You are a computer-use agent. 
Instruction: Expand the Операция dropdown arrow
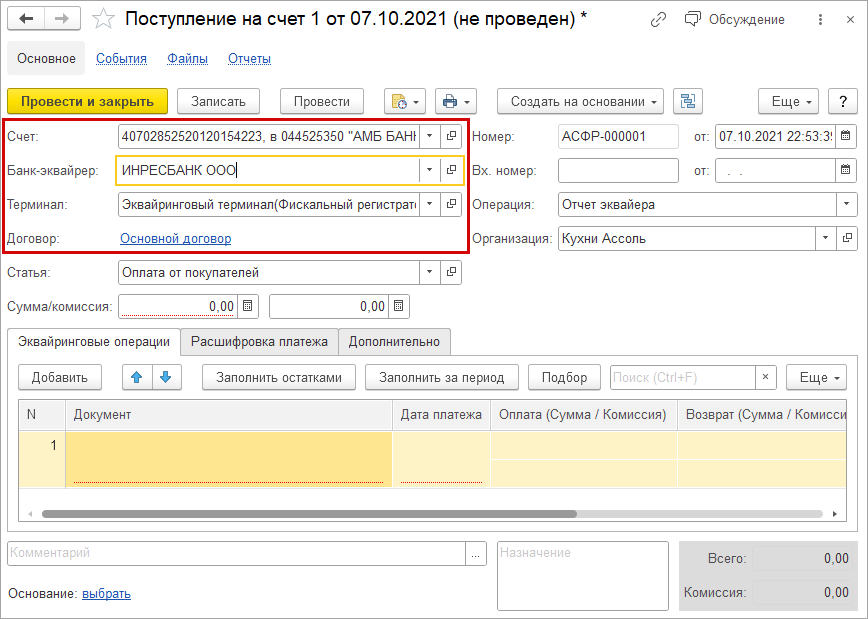click(846, 204)
